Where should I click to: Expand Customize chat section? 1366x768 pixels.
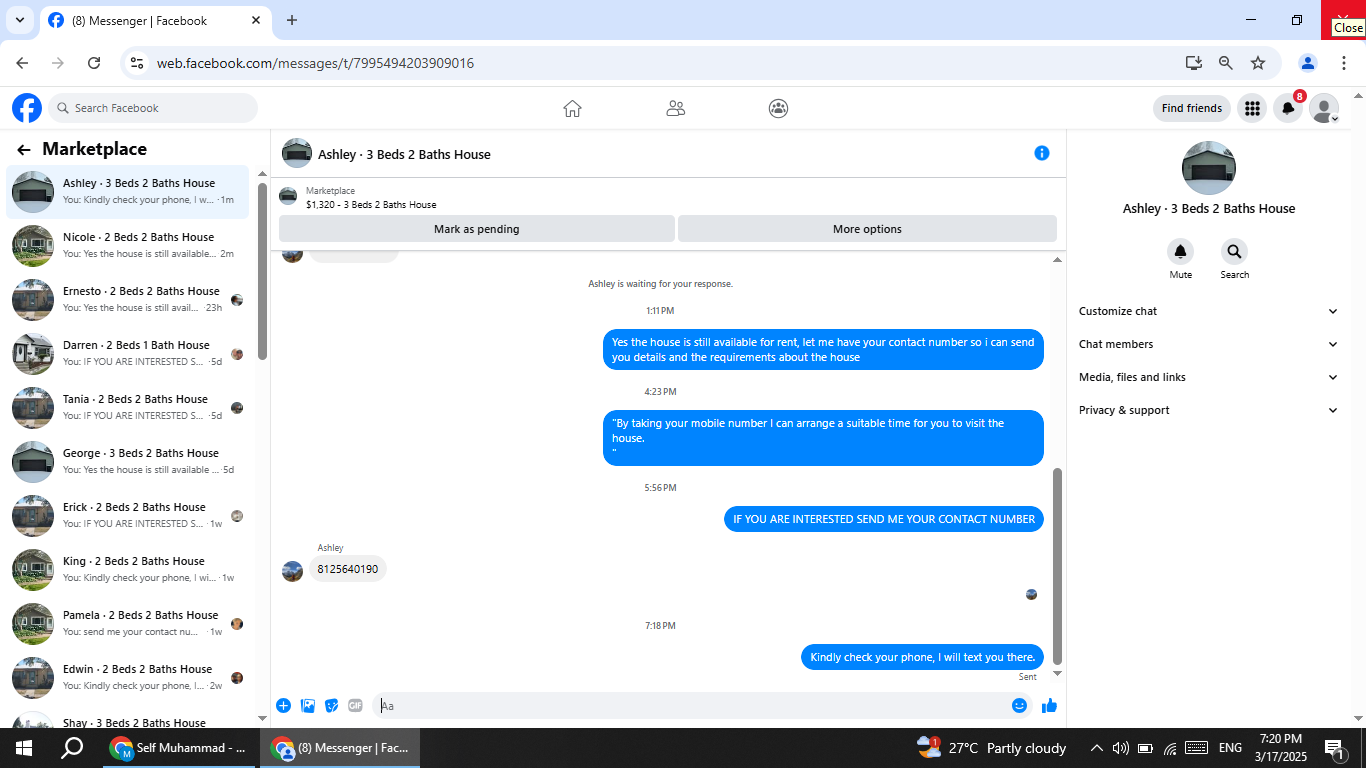coord(1208,311)
